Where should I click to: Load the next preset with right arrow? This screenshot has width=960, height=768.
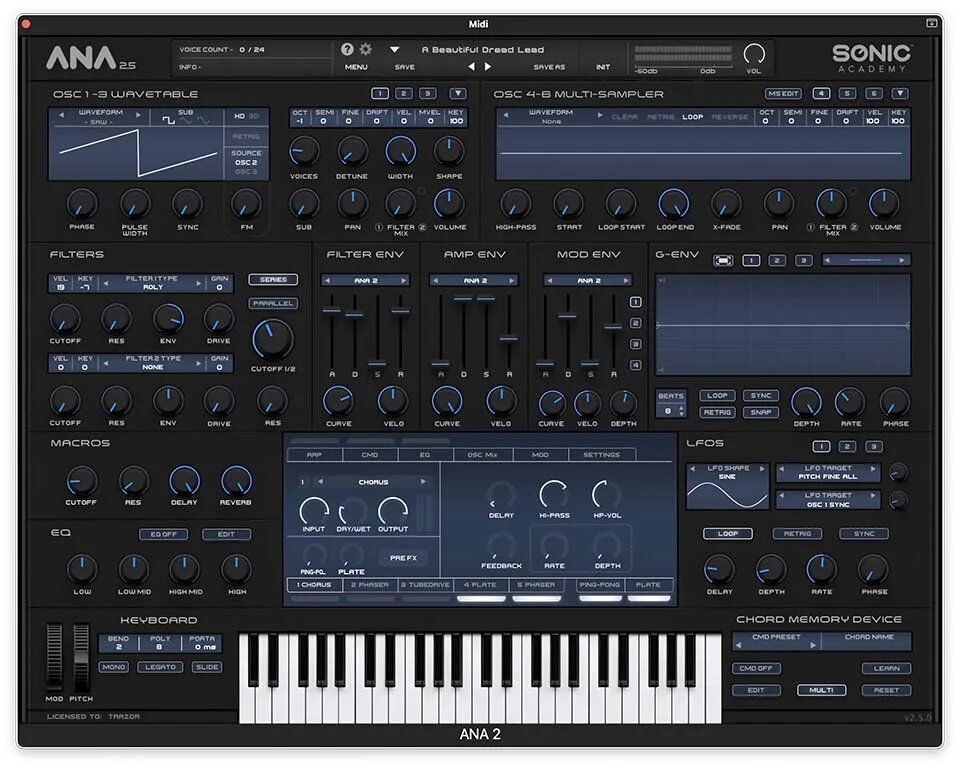[x=487, y=67]
